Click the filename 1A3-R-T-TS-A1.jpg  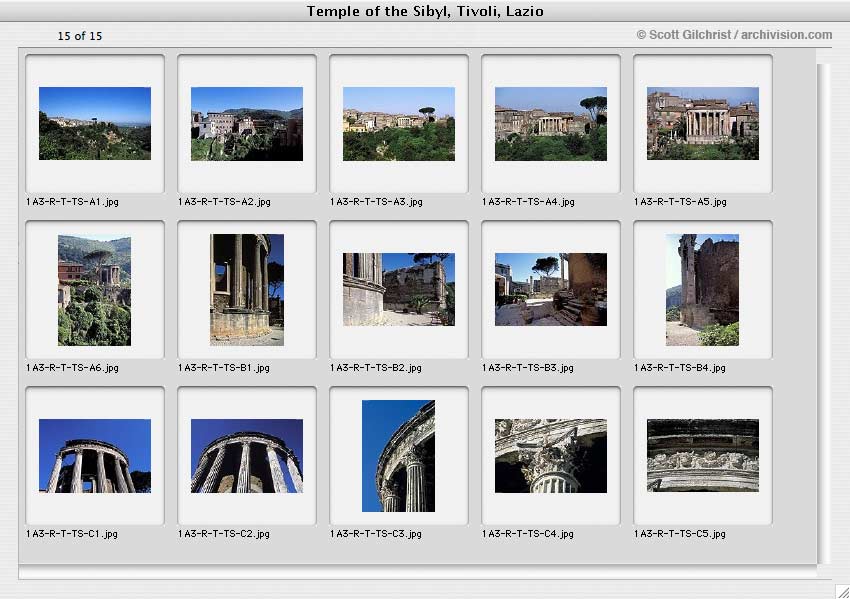(72, 202)
